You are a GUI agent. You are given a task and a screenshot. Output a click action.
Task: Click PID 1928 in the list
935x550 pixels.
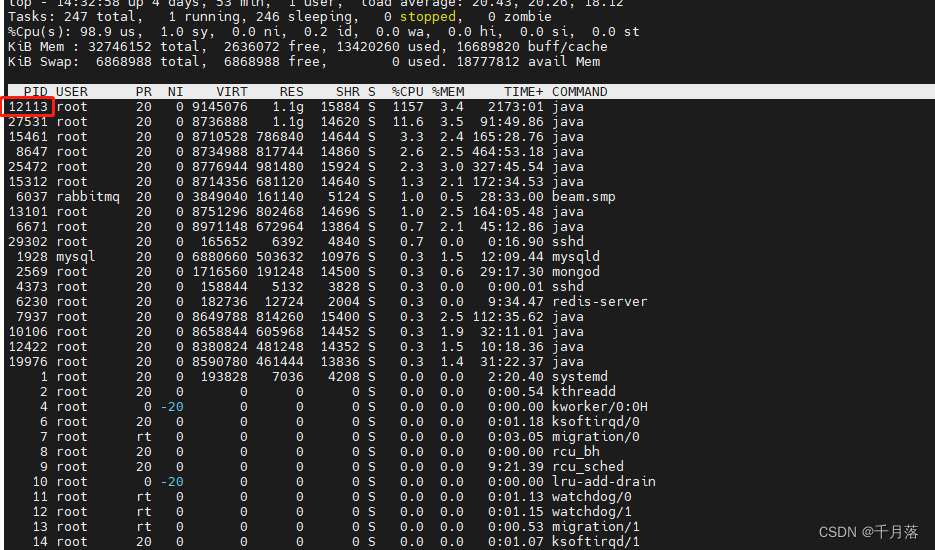click(32, 257)
